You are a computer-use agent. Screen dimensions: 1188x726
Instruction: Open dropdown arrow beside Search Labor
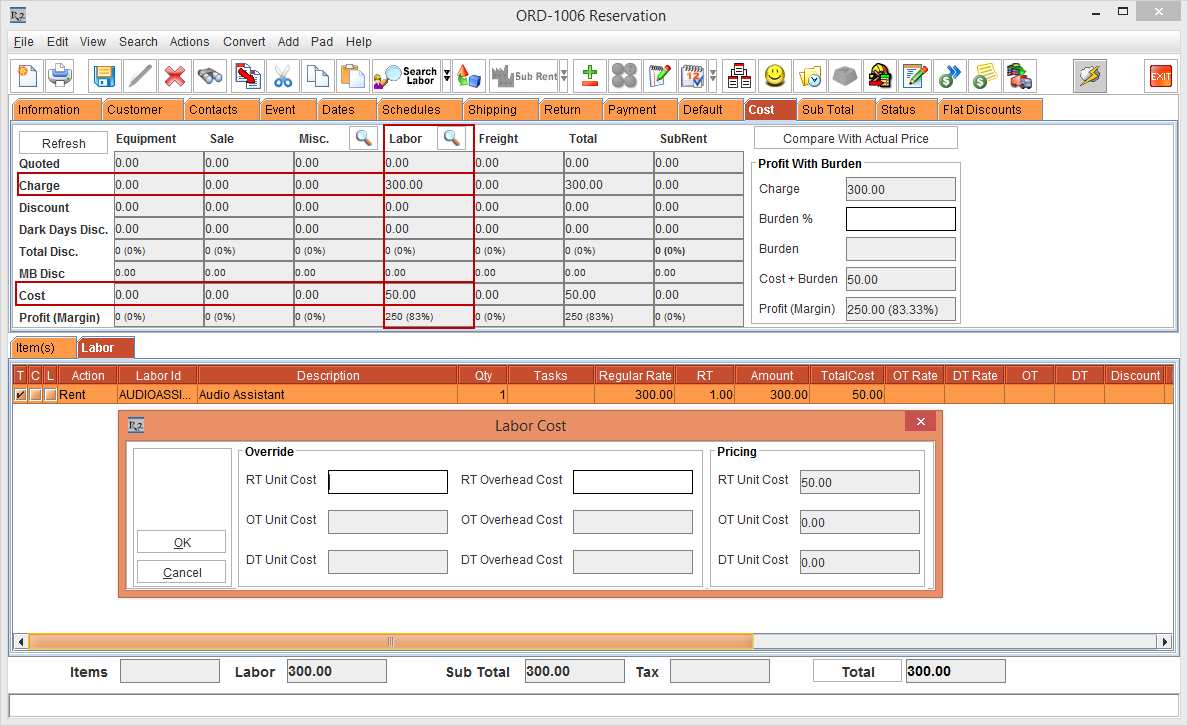click(447, 76)
